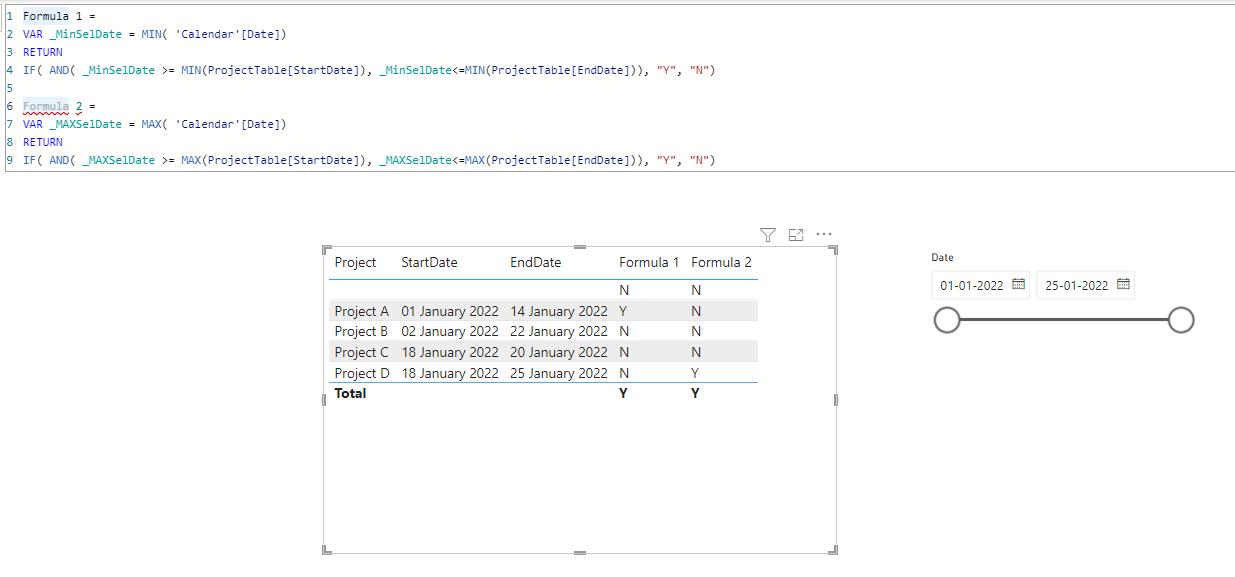Click the Total row Formula 2 value
Screen dimensions: 1235x577
tap(696, 393)
